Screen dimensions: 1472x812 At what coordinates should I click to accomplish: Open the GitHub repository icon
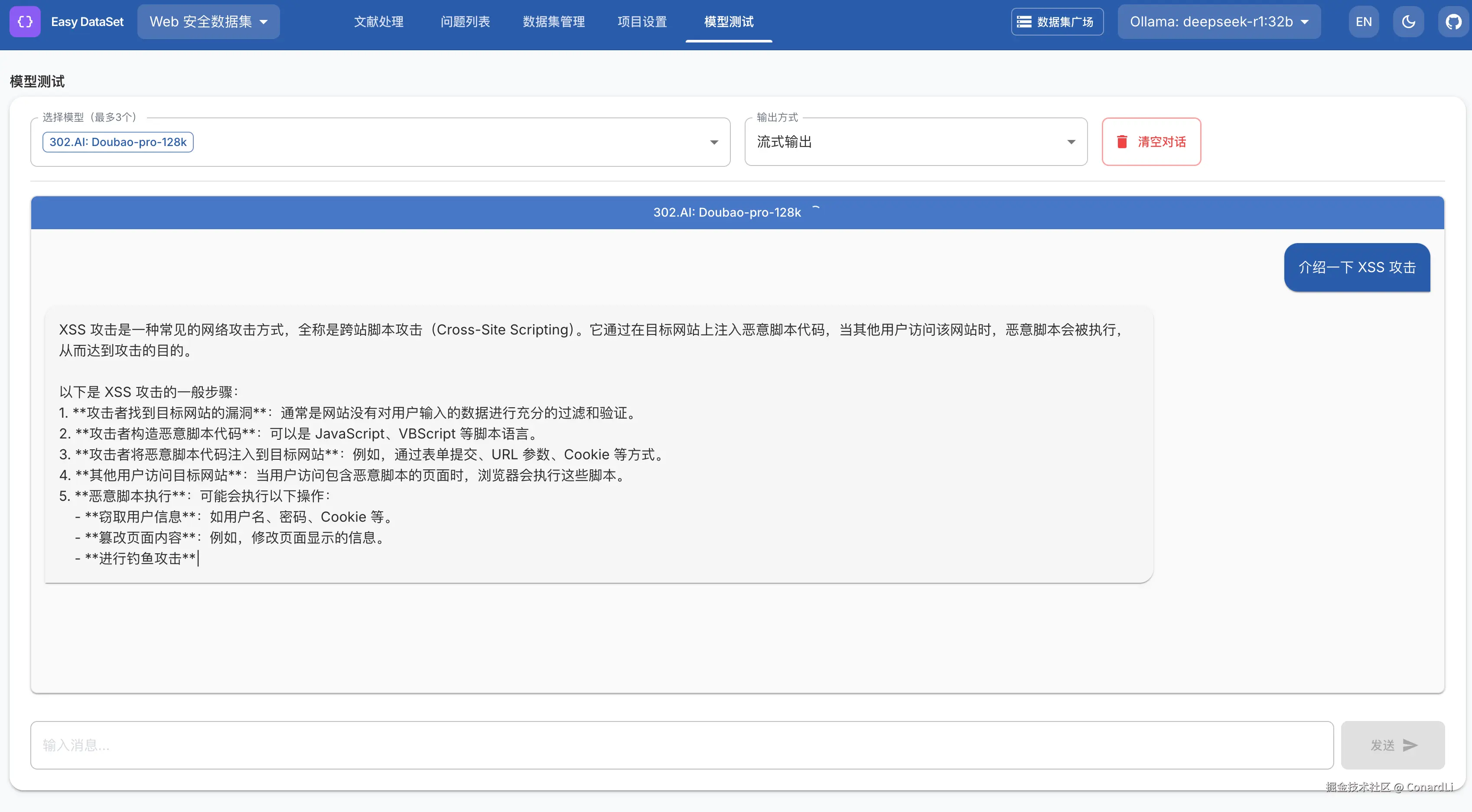coord(1453,22)
